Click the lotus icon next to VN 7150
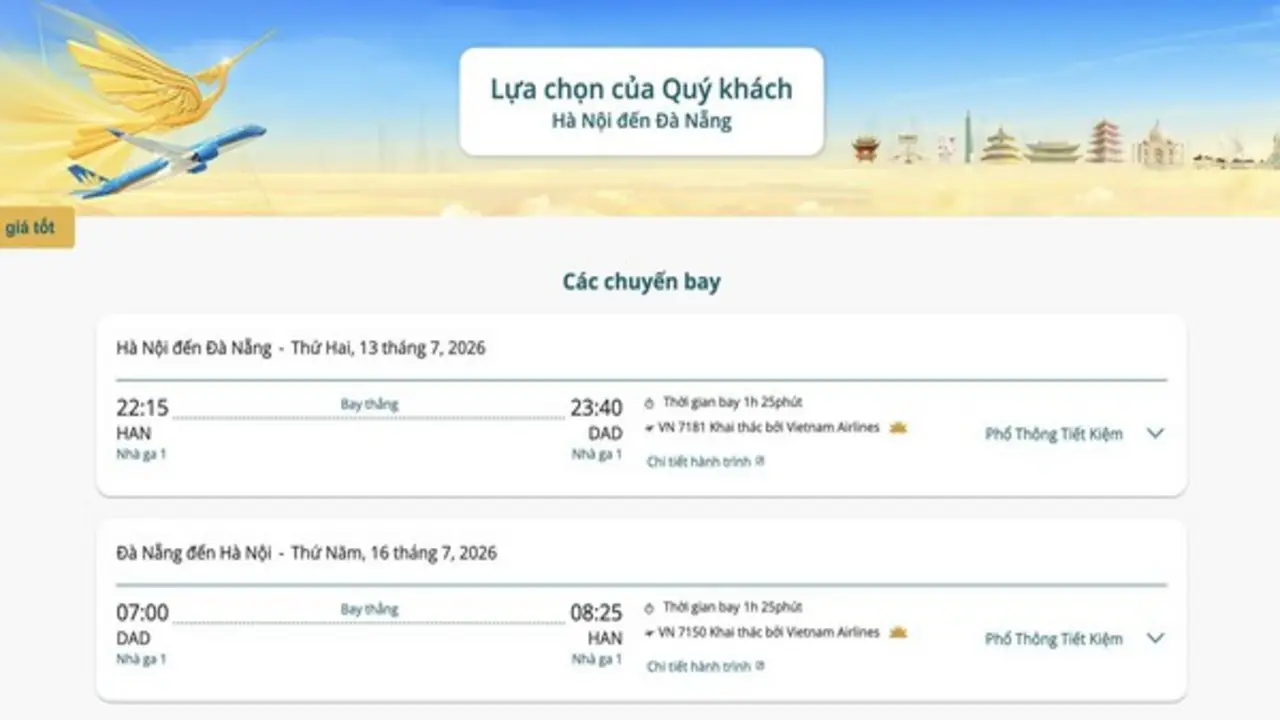 tap(898, 632)
